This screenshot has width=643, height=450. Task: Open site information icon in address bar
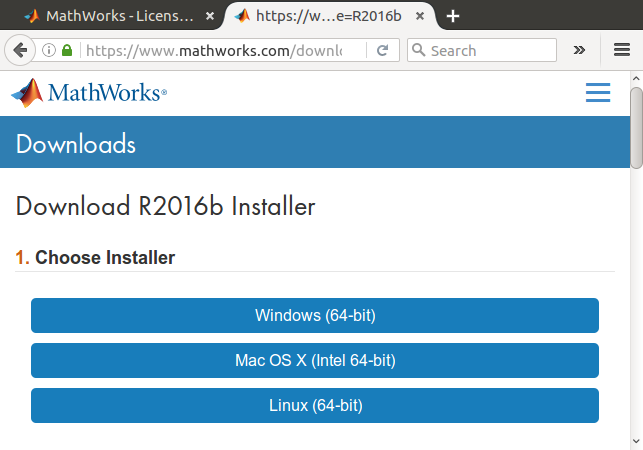49,50
